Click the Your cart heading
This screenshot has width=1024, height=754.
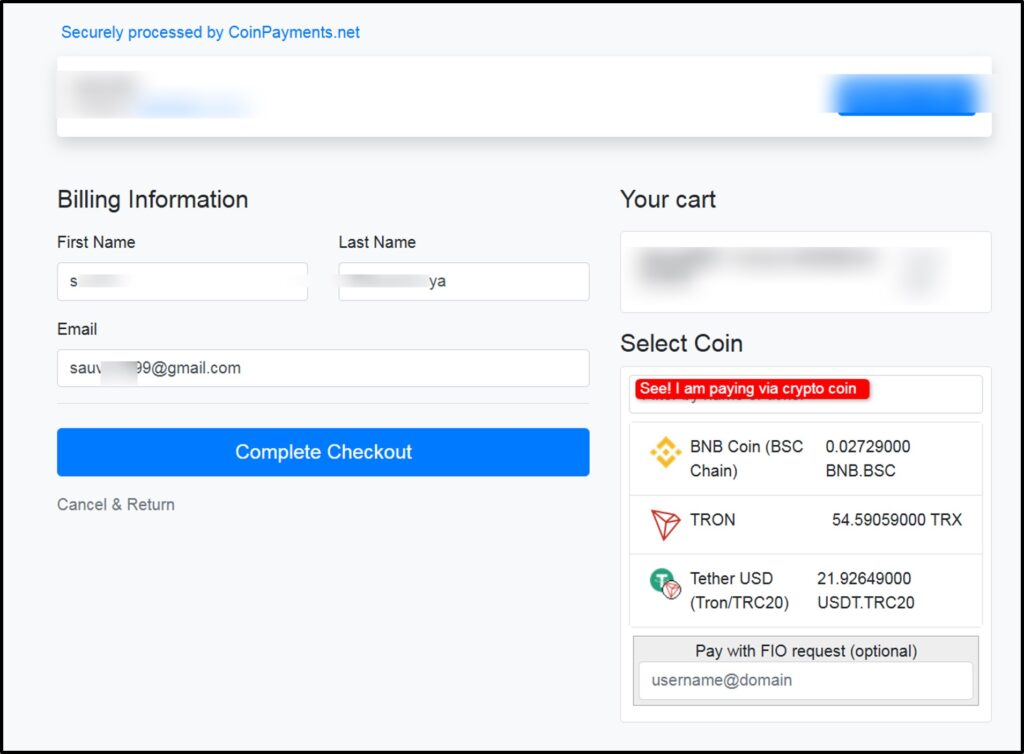point(668,200)
